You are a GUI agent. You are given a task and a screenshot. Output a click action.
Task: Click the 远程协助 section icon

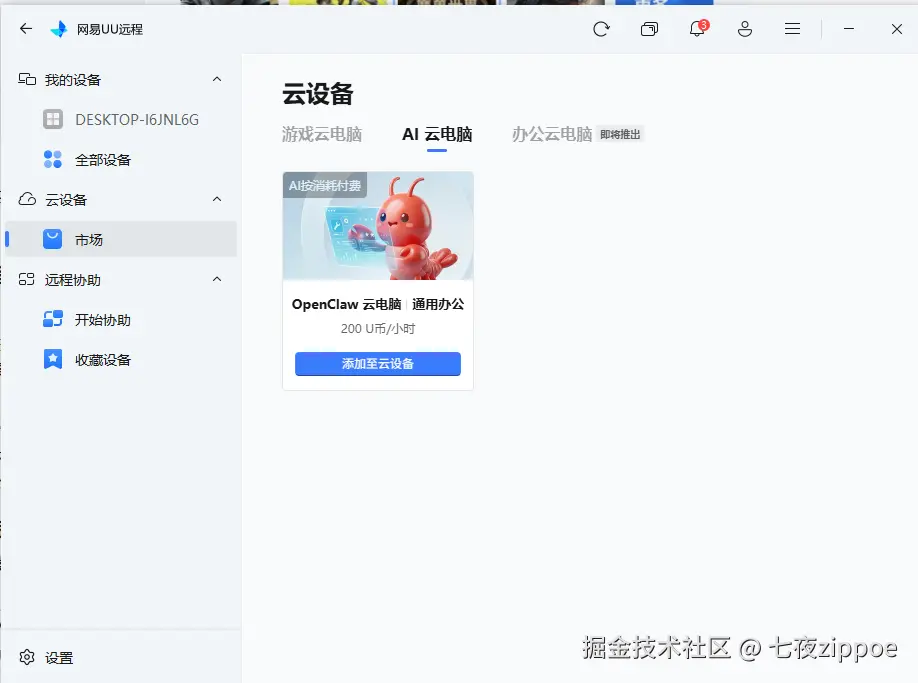coord(27,279)
